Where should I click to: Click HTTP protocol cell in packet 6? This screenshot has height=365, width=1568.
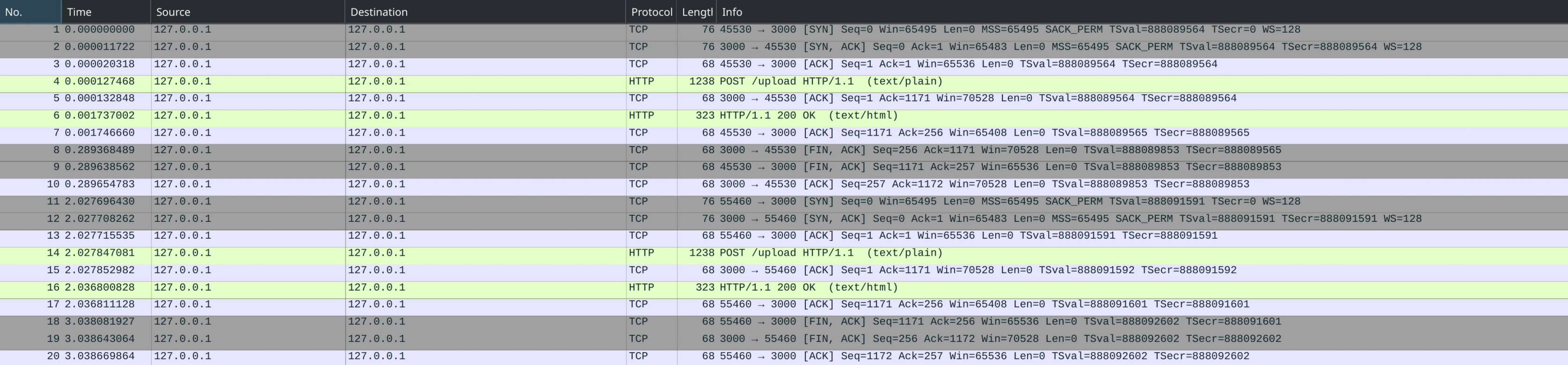click(x=642, y=115)
